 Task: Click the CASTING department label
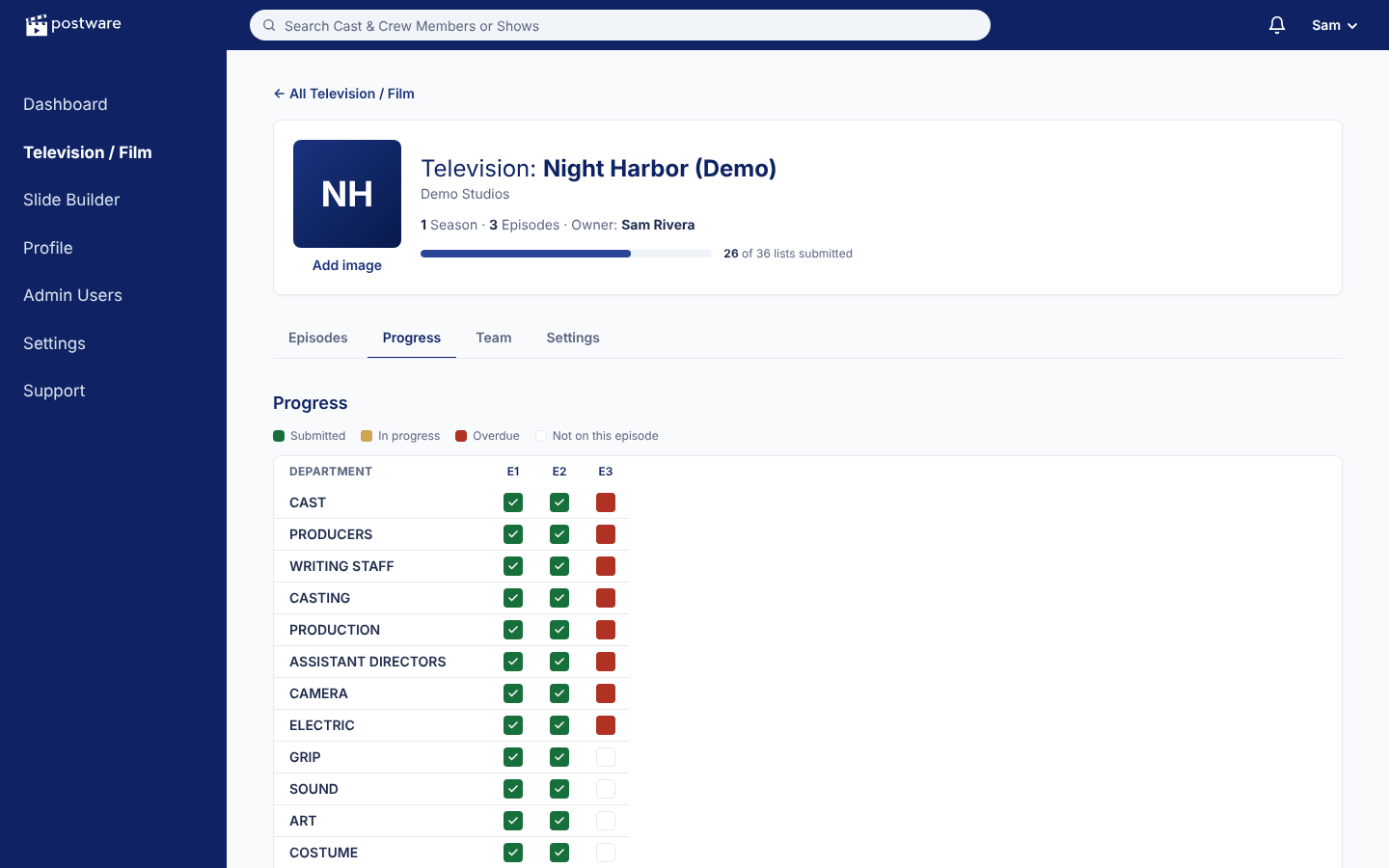click(x=319, y=598)
